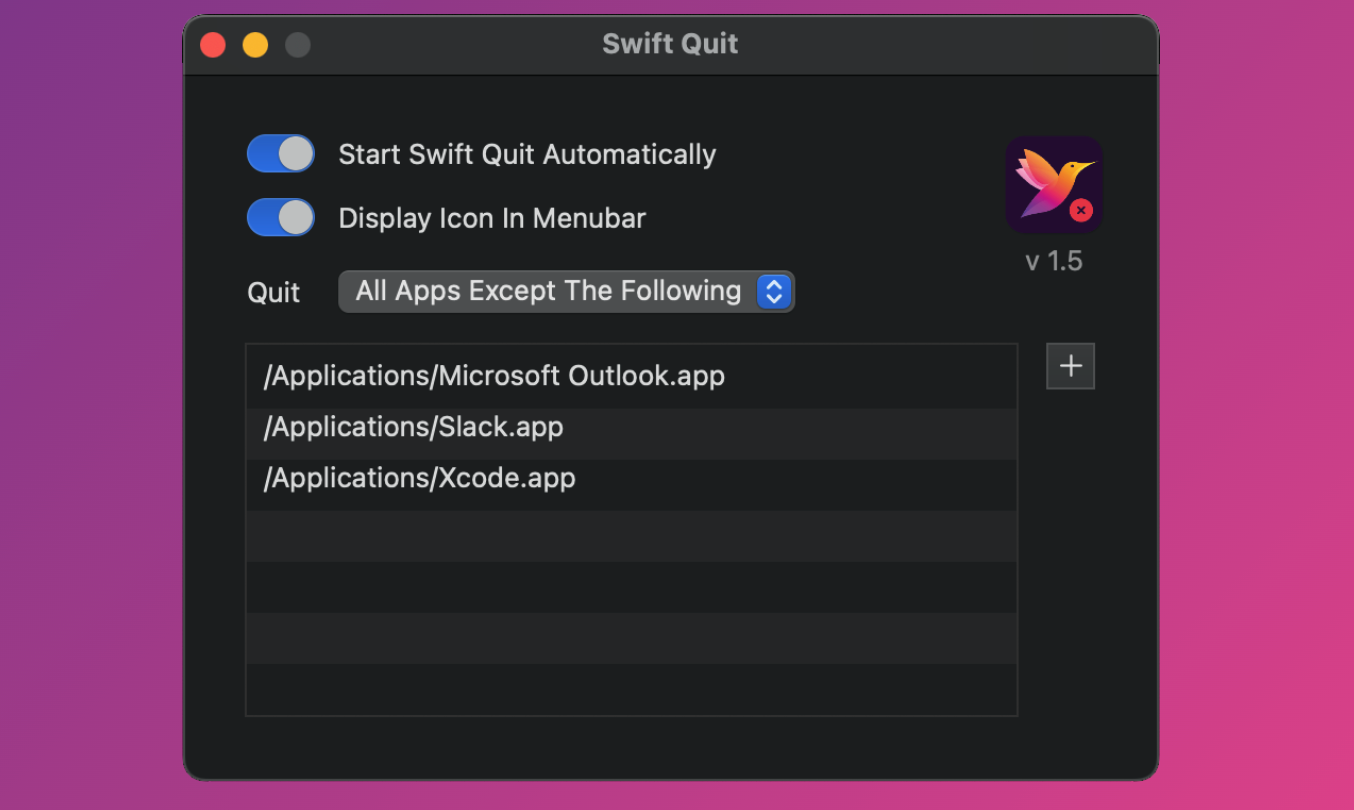Click the grayed-out zoom window button
The width and height of the screenshot is (1354, 810).
point(298,45)
